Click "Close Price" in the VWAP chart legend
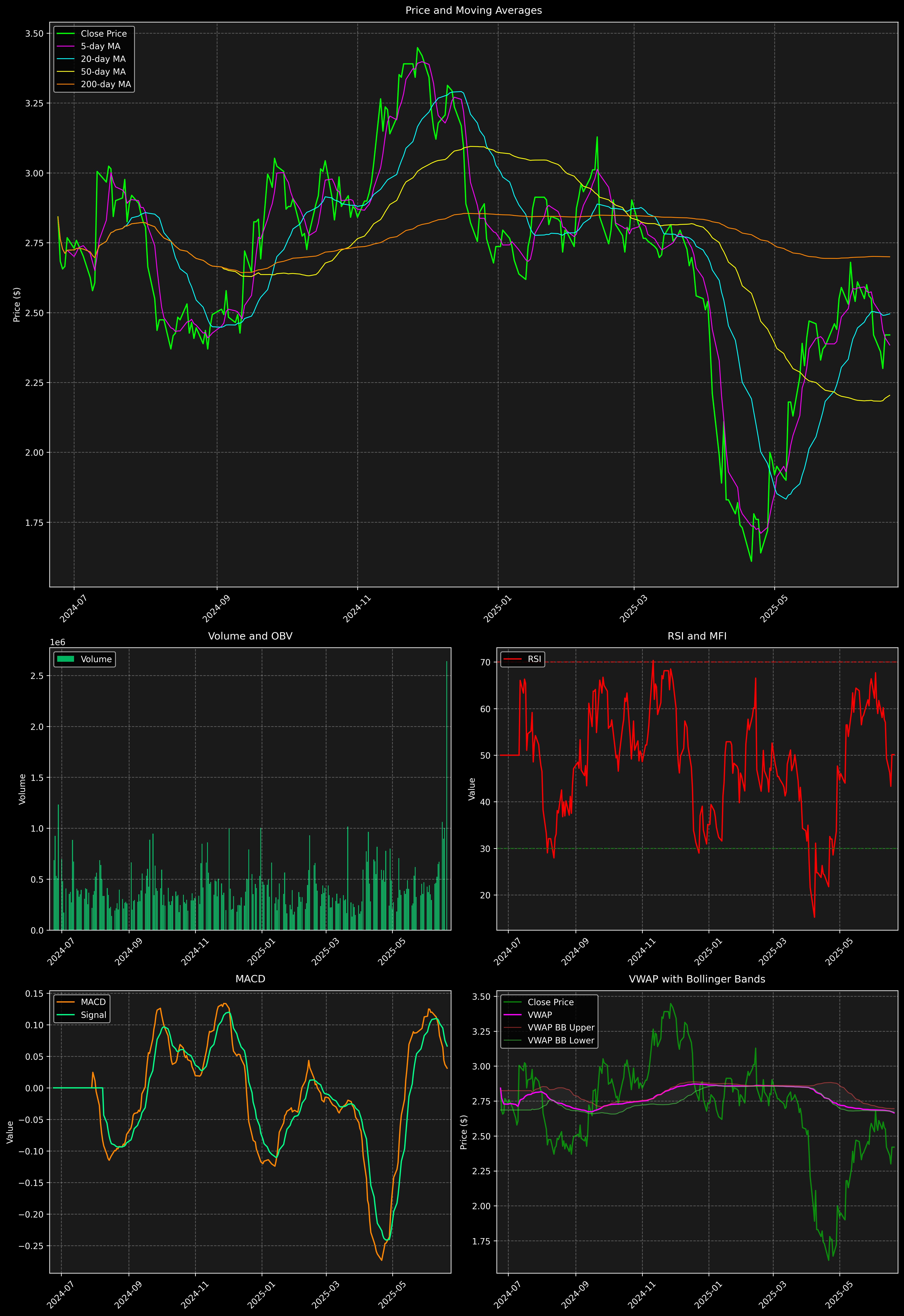 [550, 1002]
